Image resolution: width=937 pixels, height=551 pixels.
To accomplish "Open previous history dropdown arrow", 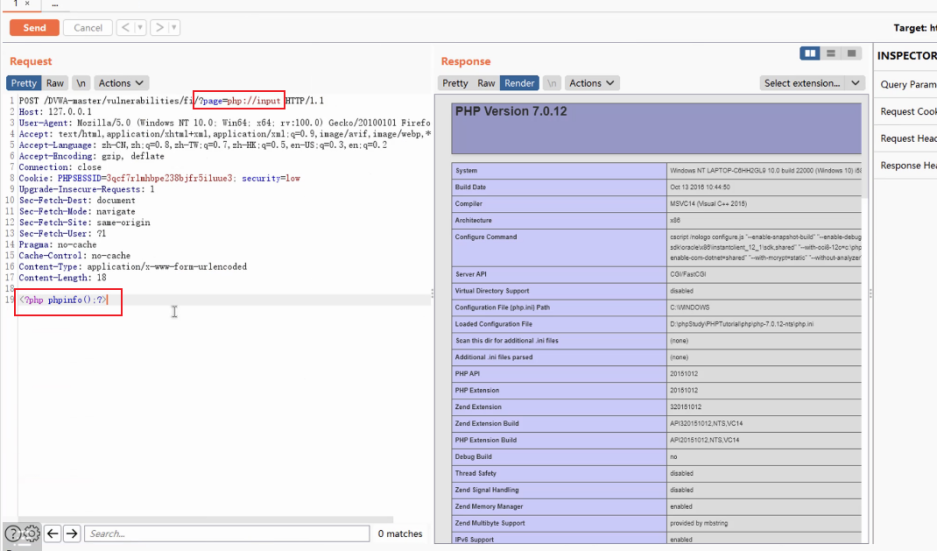I will [x=140, y=27].
